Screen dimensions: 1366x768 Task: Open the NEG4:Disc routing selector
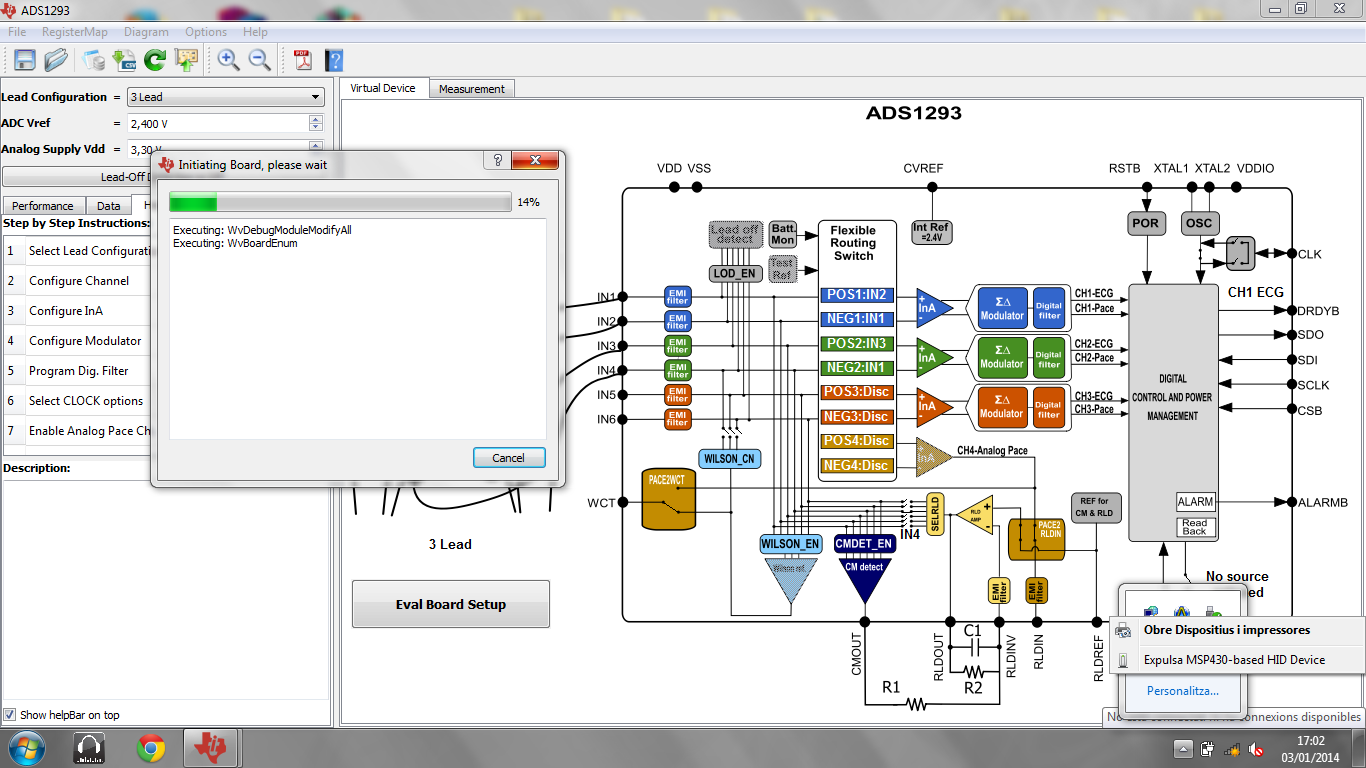855,466
